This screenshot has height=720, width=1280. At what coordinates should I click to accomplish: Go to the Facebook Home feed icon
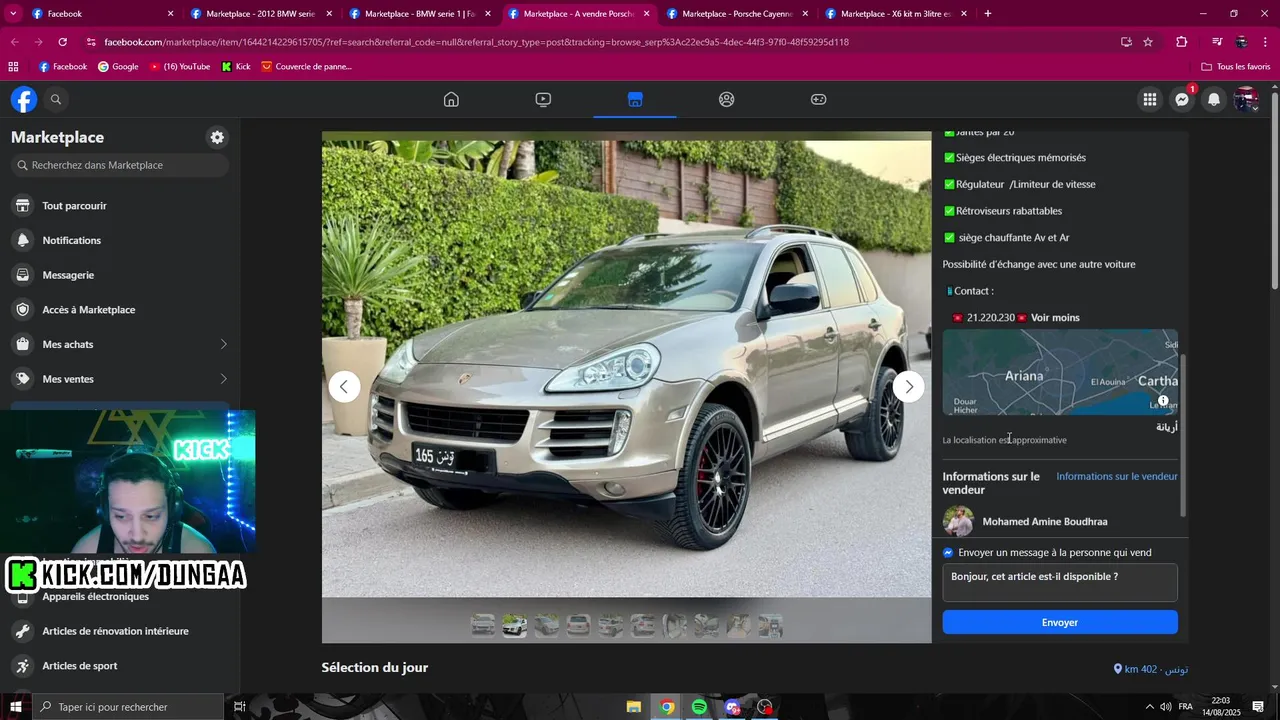(451, 99)
